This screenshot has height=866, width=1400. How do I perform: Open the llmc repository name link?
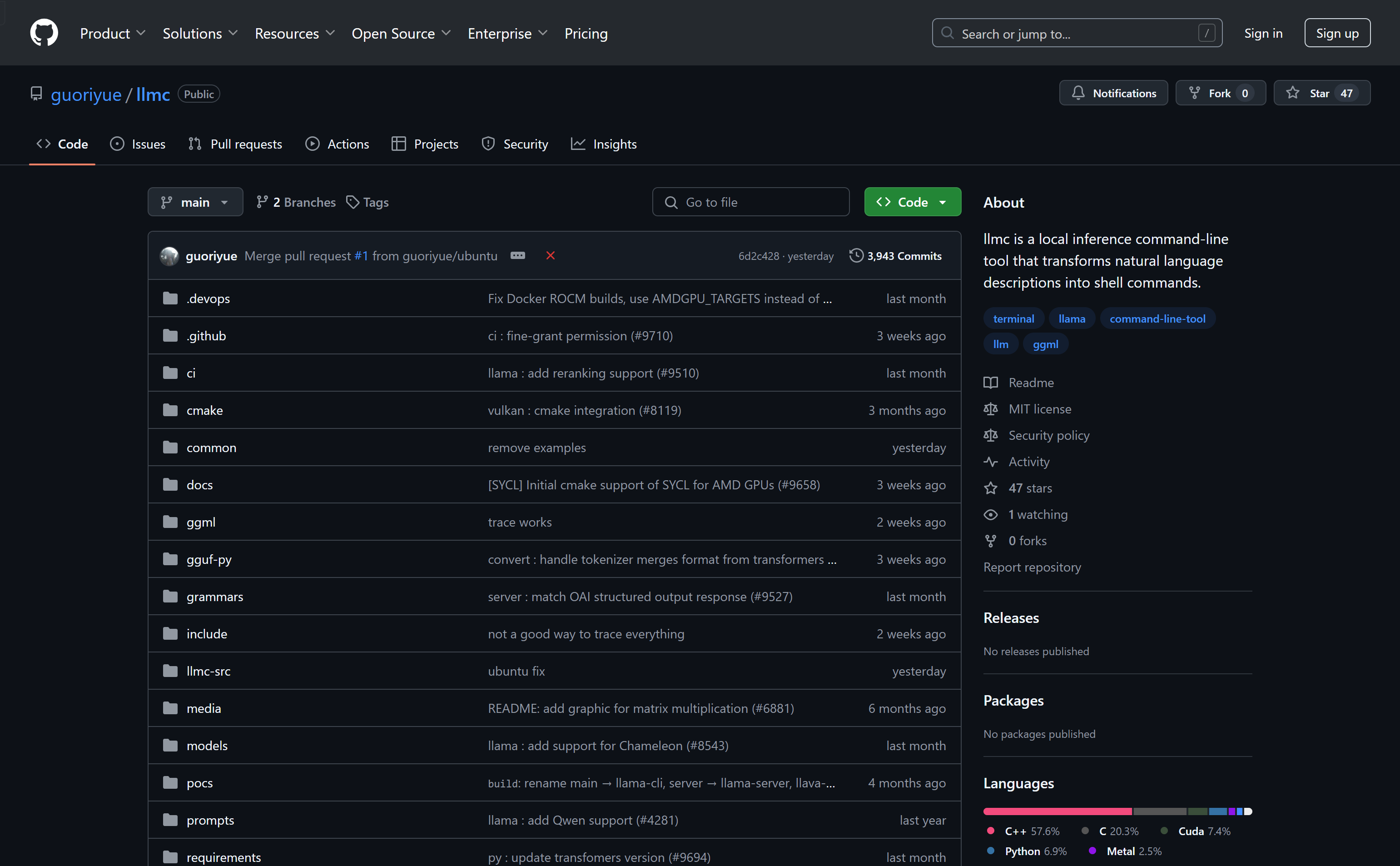point(153,94)
